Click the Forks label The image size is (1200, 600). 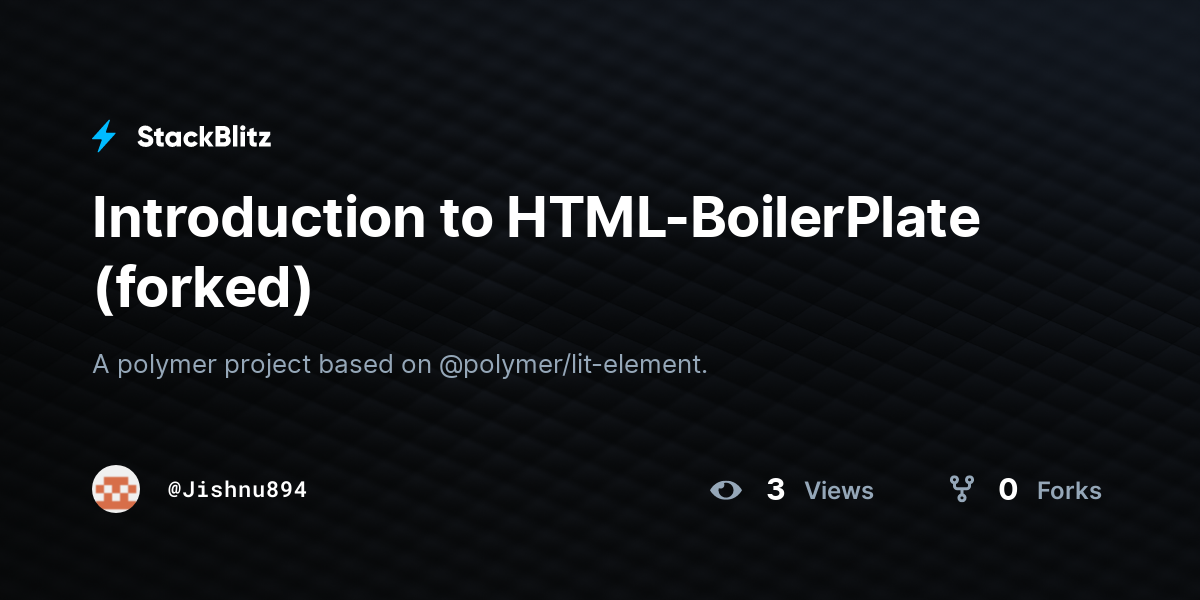[1069, 491]
